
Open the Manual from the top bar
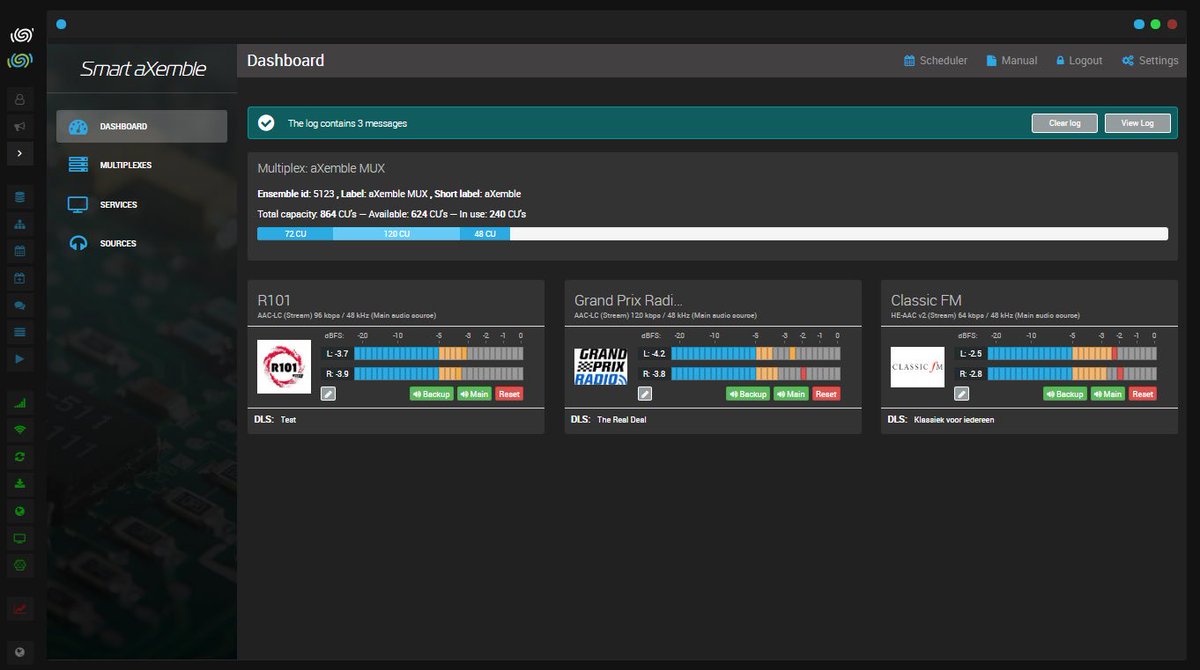tap(1011, 60)
